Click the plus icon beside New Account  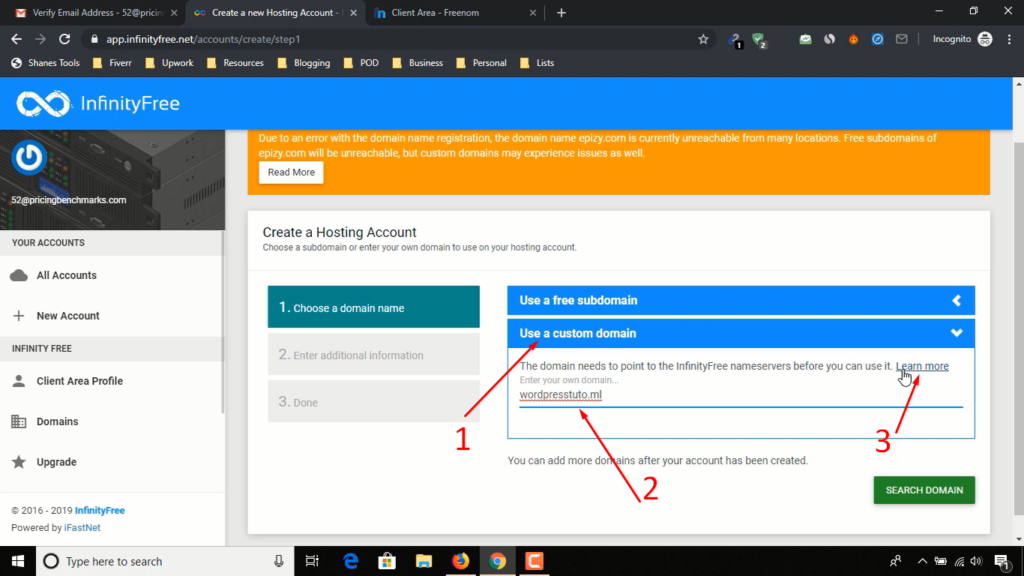pyautogui.click(x=18, y=315)
